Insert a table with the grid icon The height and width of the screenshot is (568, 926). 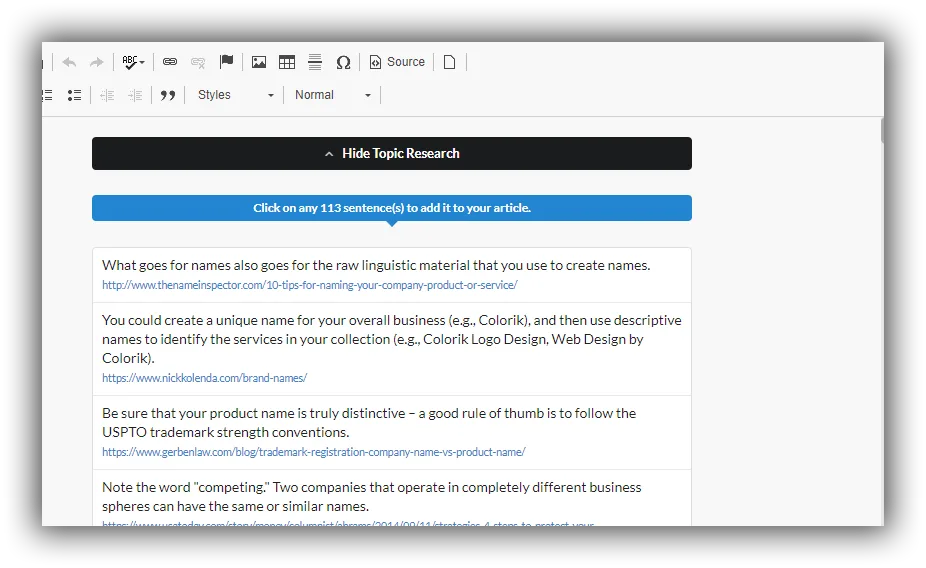coord(287,62)
